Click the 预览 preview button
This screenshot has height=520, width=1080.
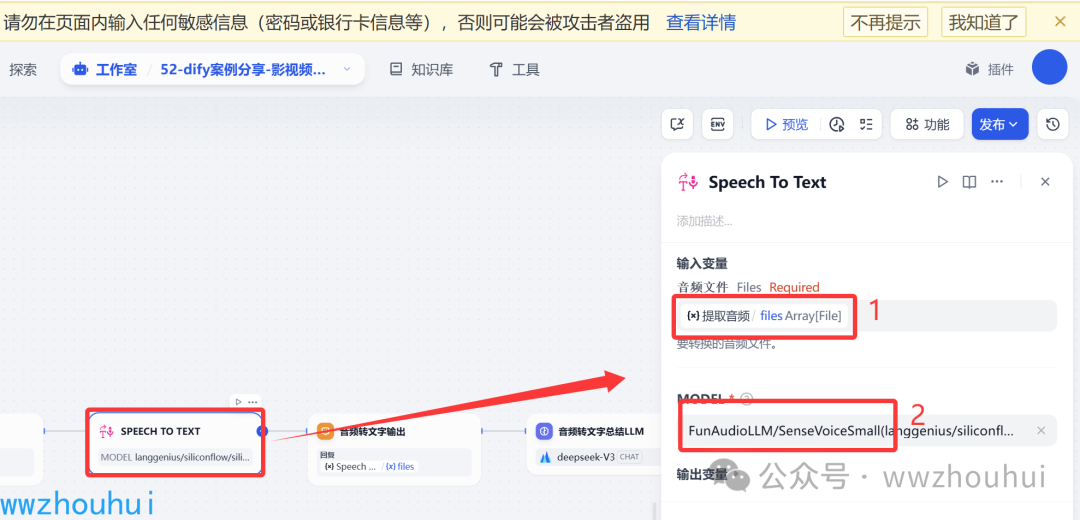pos(787,125)
